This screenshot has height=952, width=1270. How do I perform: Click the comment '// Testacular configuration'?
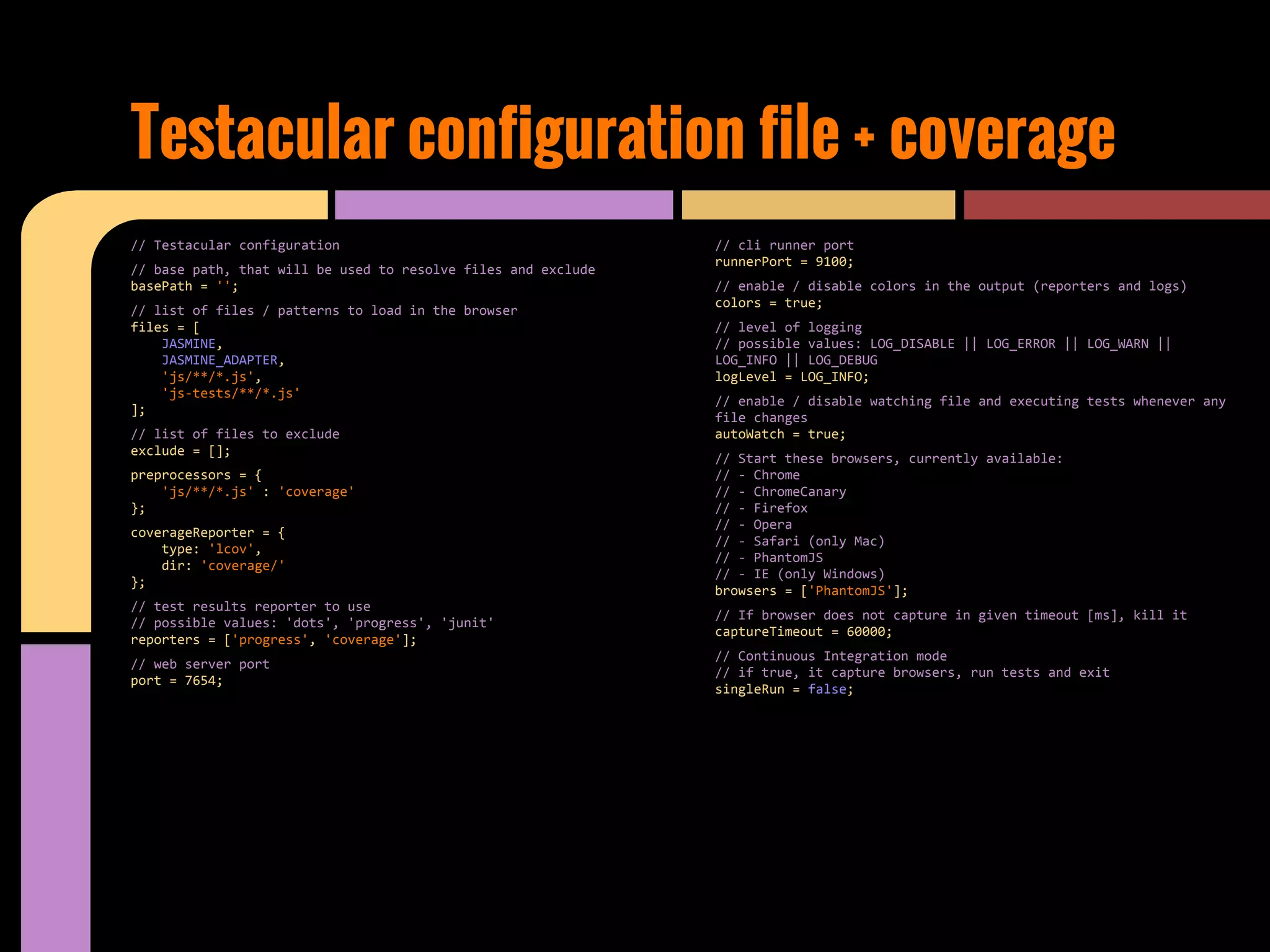(235, 245)
